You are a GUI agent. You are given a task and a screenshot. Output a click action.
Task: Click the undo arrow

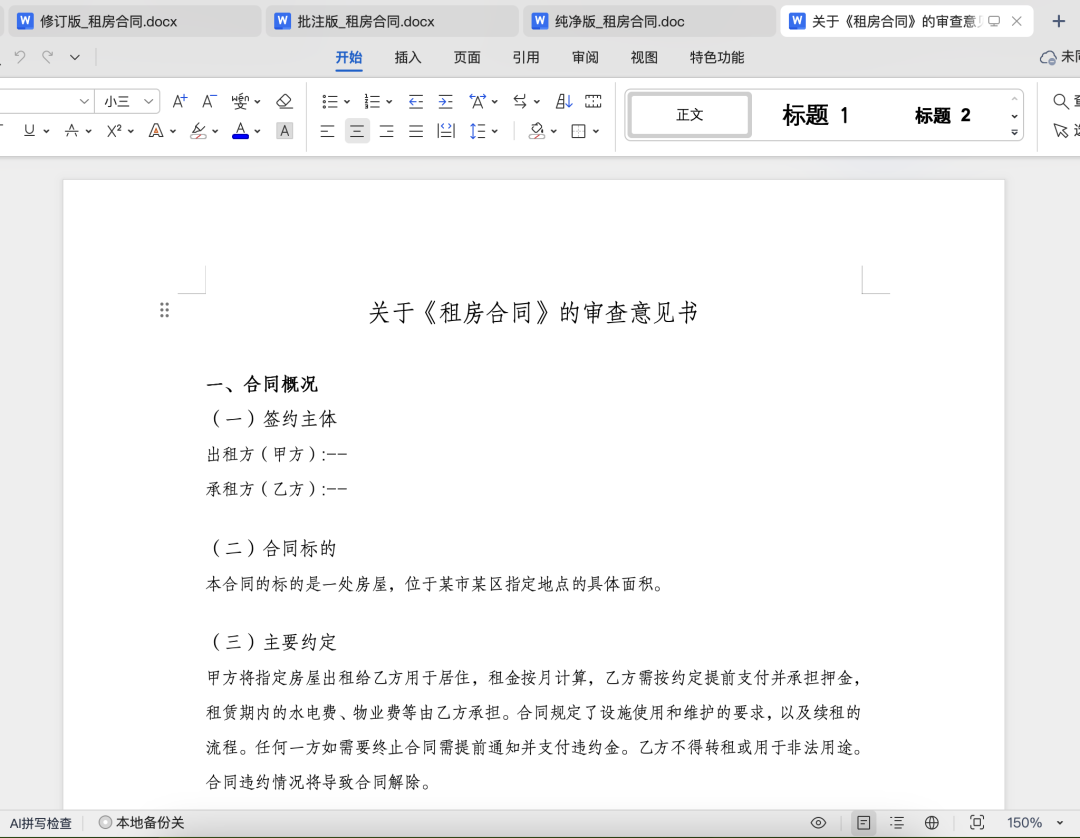pyautogui.click(x=20, y=57)
